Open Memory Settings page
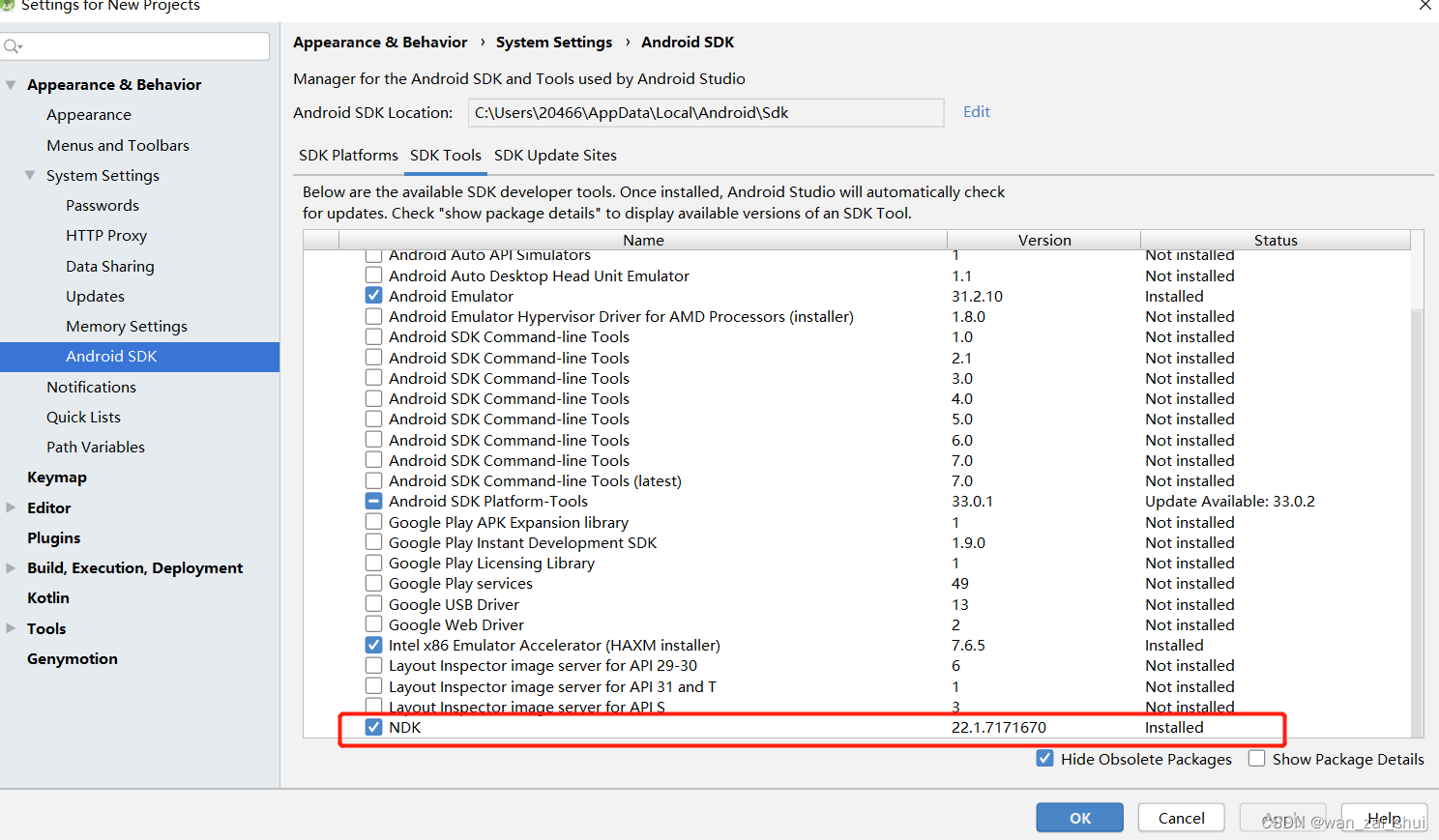This screenshot has height=840, width=1439. [127, 327]
